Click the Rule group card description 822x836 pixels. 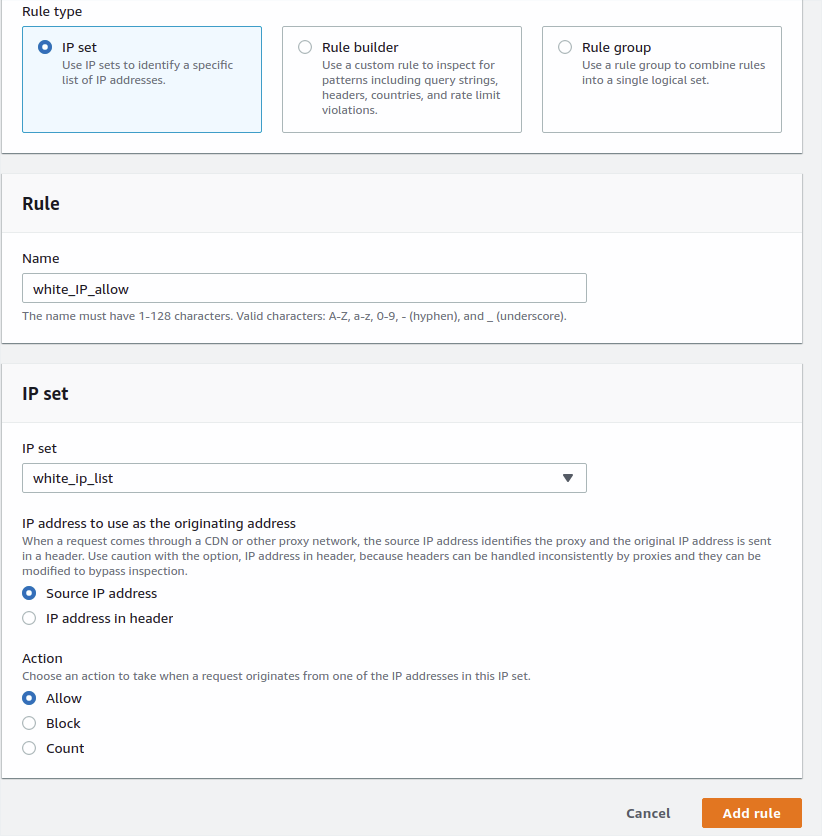673,73
